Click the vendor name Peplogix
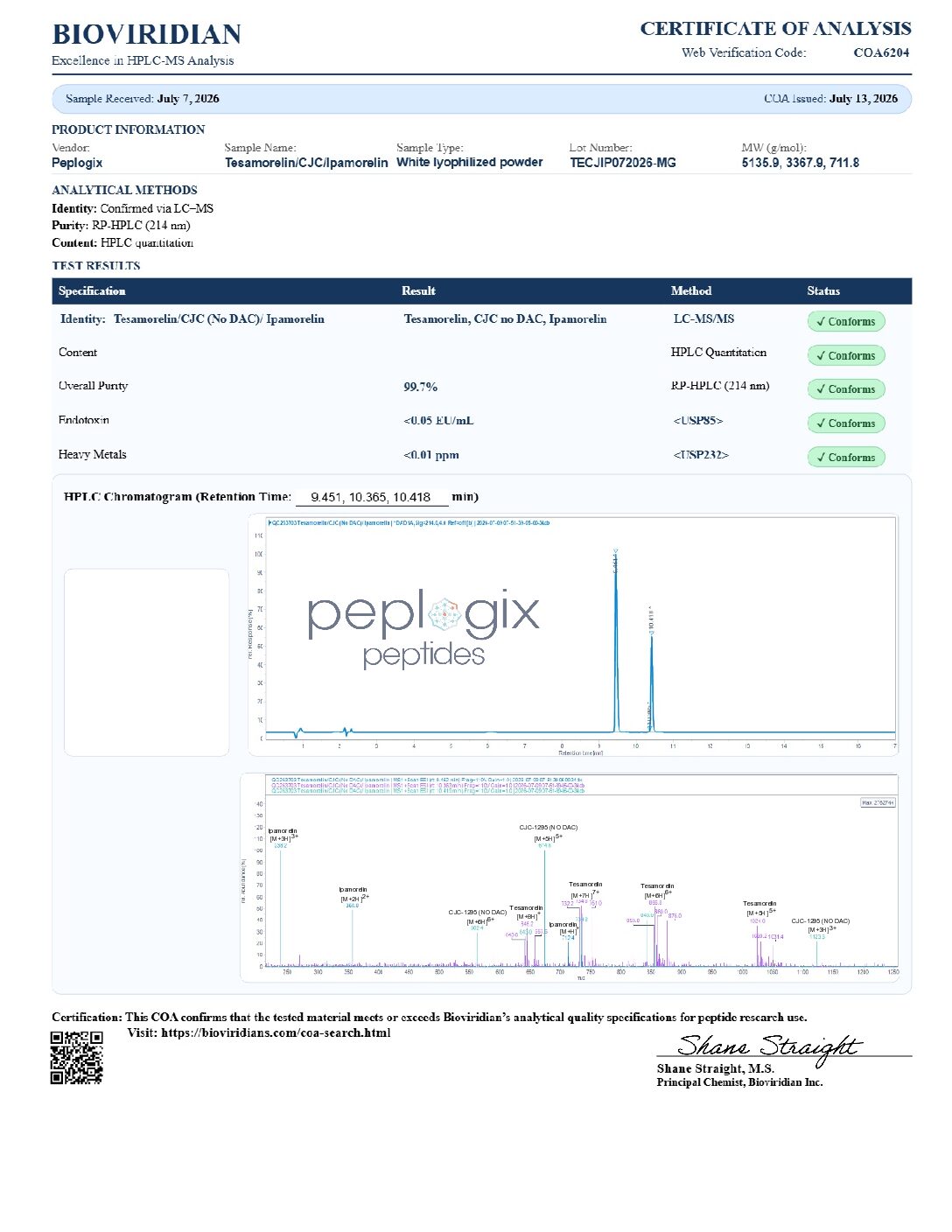This screenshot has height=1232, width=952. (x=77, y=163)
